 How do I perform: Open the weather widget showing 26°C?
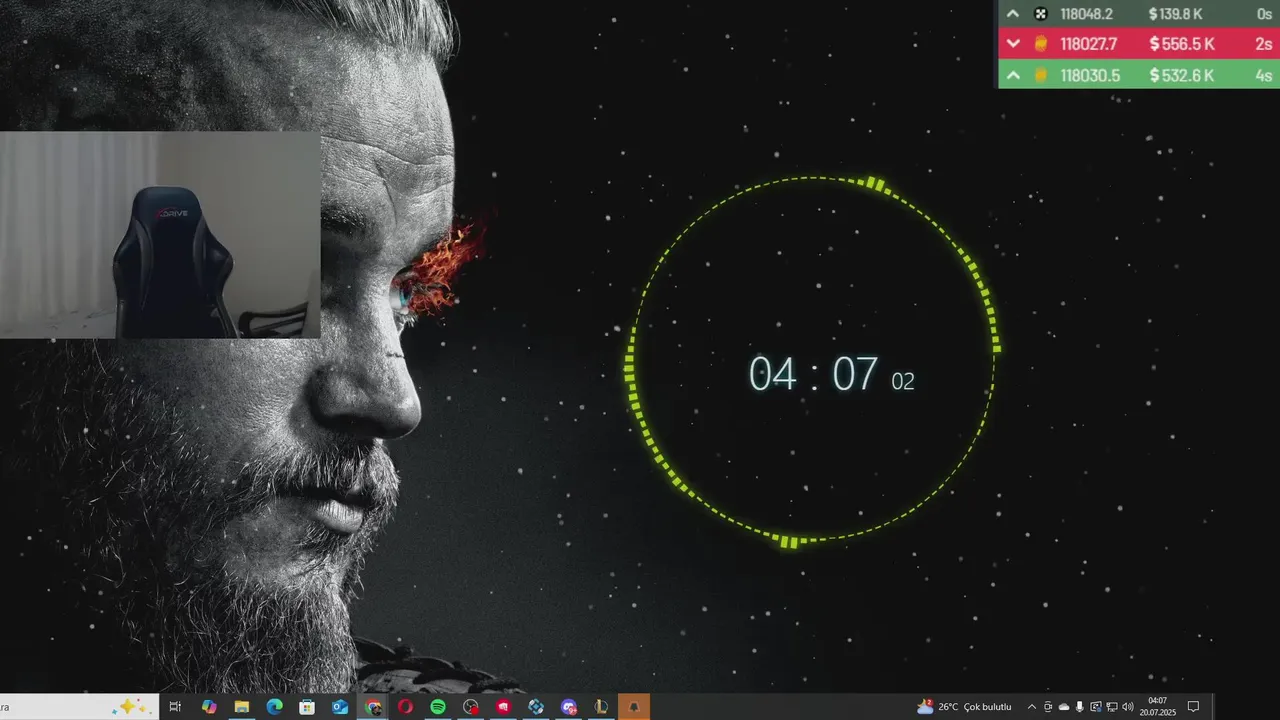(x=965, y=707)
